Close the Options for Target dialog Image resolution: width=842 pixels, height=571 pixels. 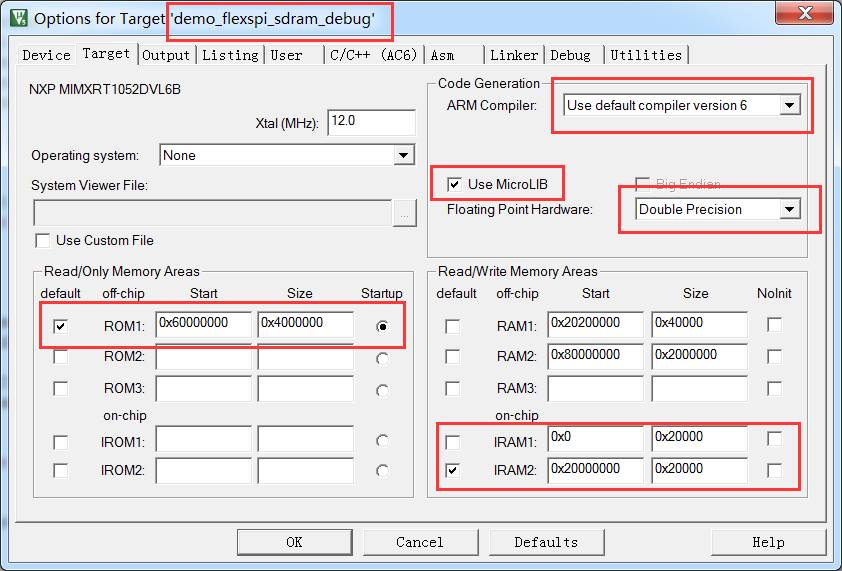pyautogui.click(x=804, y=13)
